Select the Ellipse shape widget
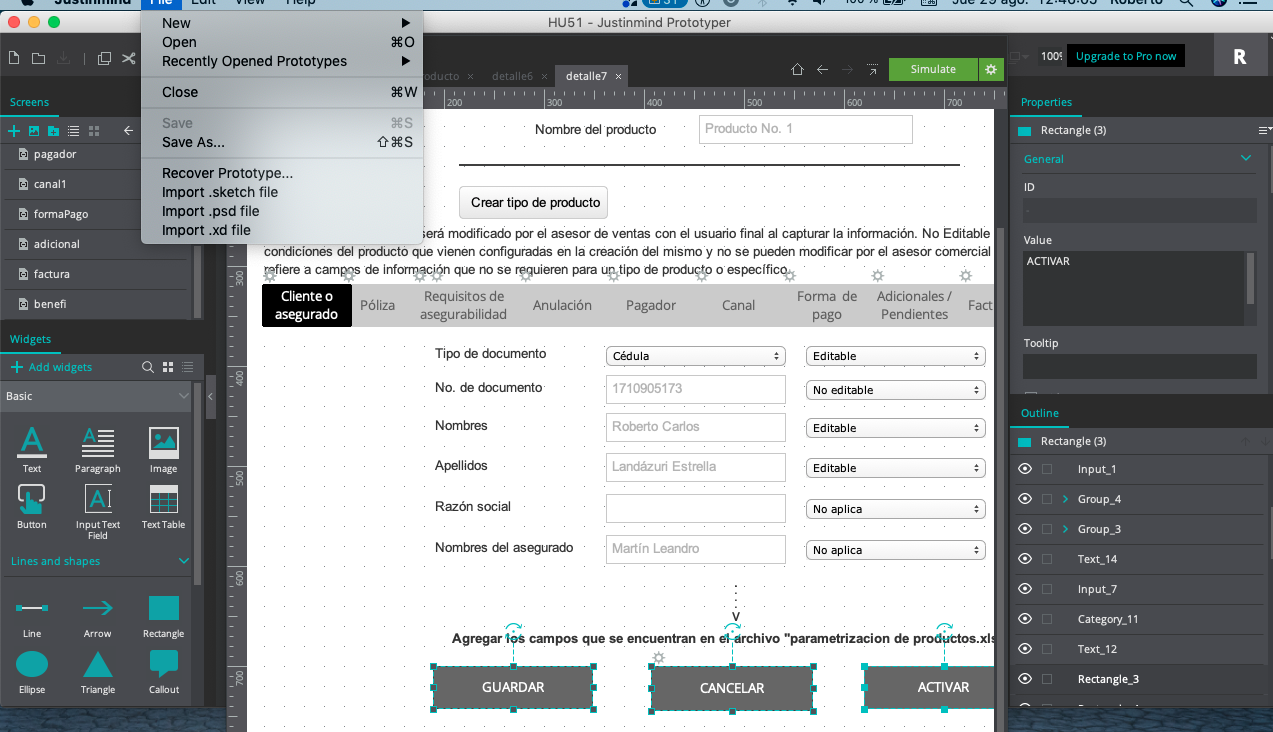 tap(32, 664)
